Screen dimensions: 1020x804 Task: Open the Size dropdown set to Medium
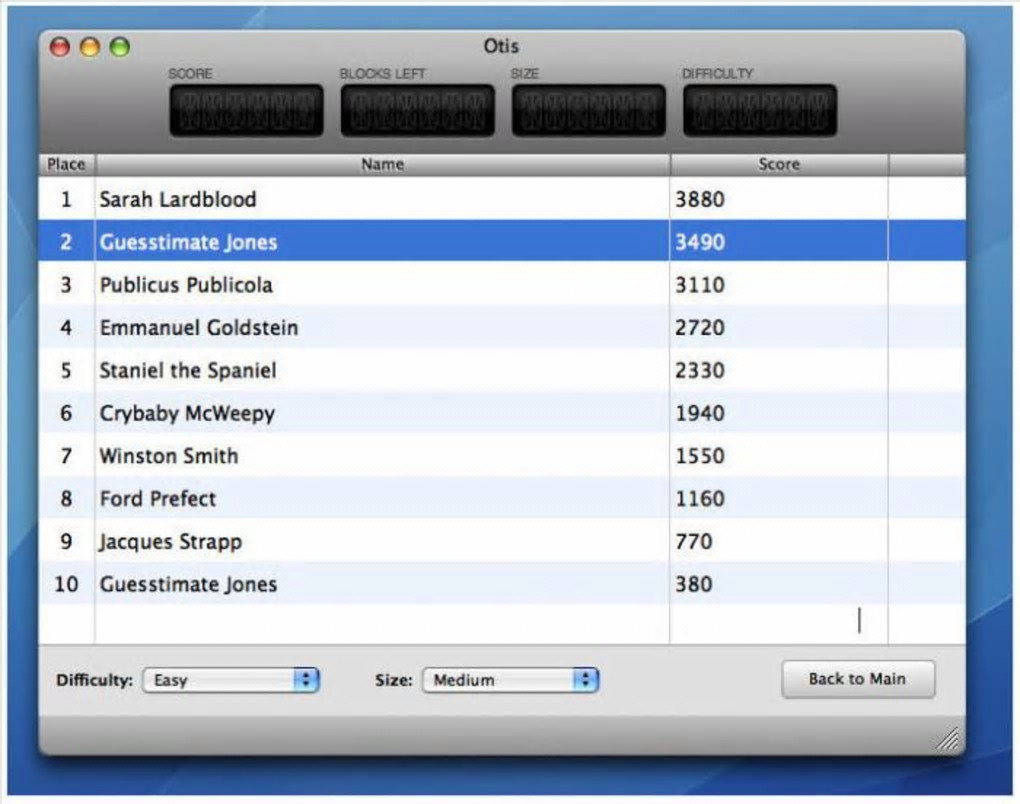(x=510, y=680)
